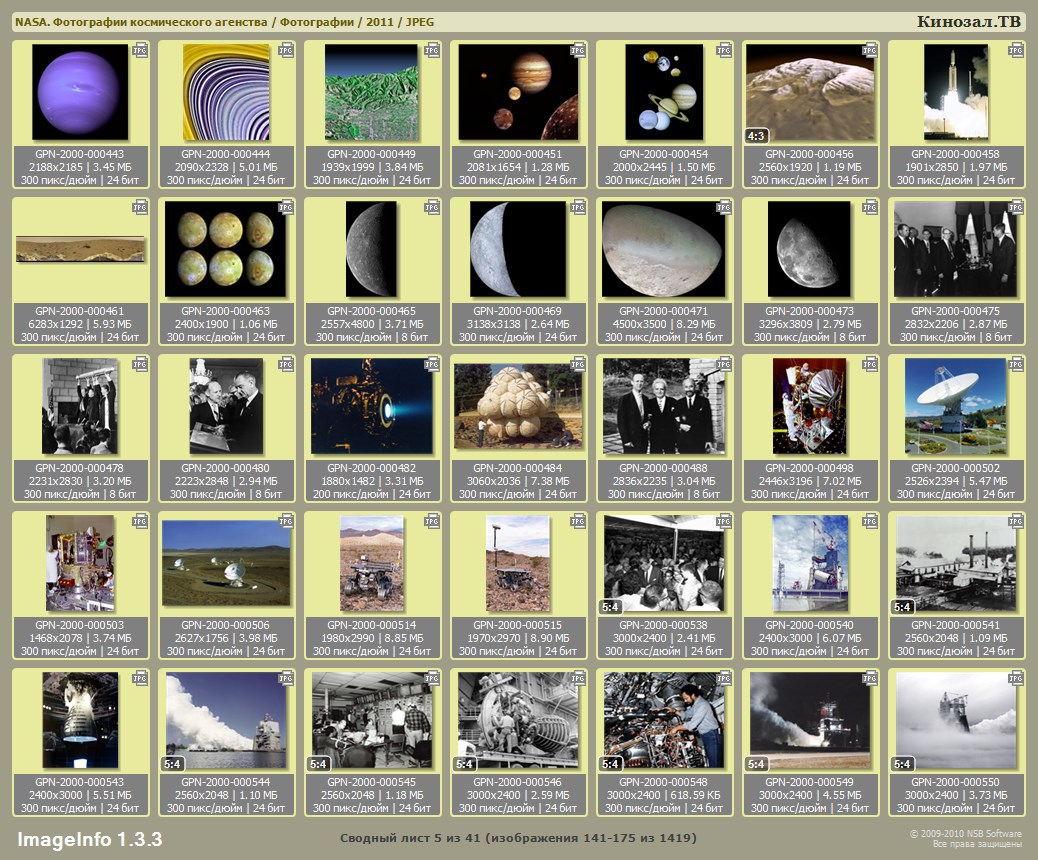The width and height of the screenshot is (1038, 860).
Task: Click JPG file icon on GPN-2000-000458 tile
Action: point(1016,49)
